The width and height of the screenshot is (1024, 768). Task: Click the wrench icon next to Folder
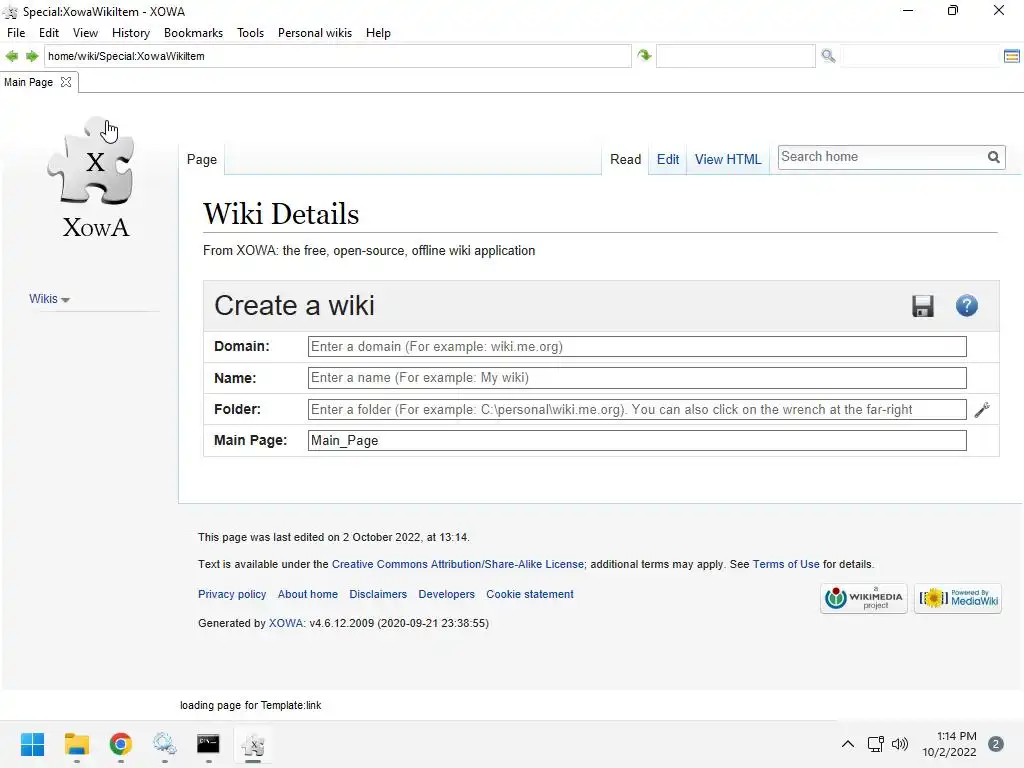click(x=982, y=409)
